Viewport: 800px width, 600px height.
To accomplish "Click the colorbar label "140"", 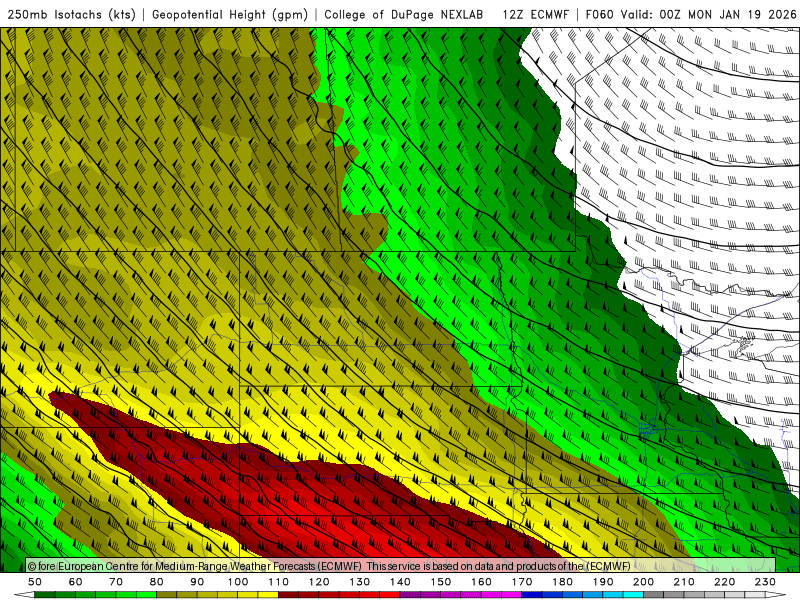I will click(x=400, y=582).
